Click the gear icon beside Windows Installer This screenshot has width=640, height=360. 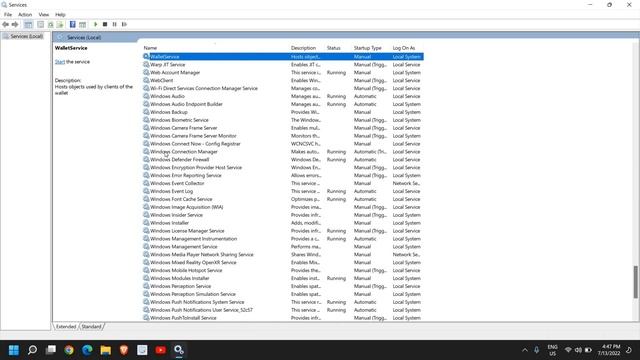146,223
